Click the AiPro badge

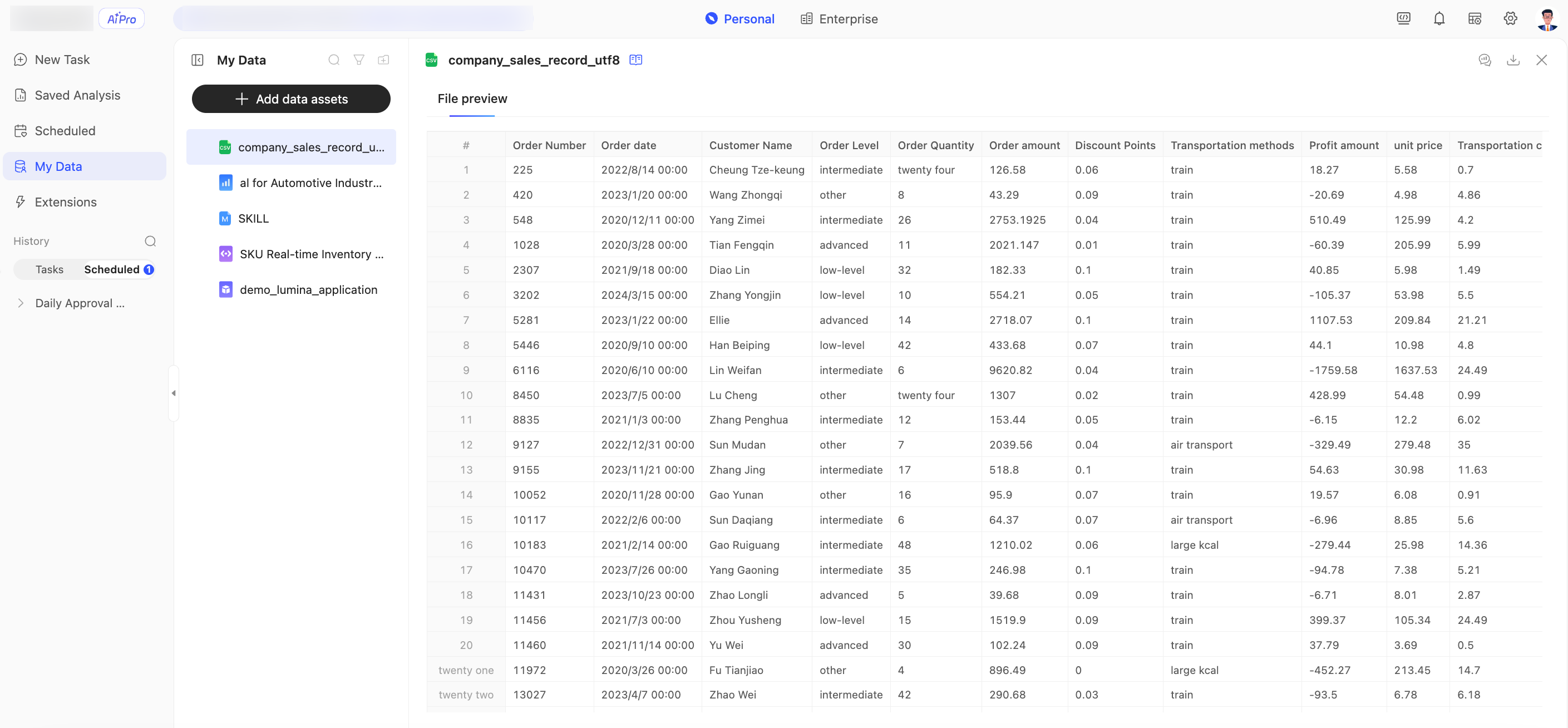tap(121, 19)
